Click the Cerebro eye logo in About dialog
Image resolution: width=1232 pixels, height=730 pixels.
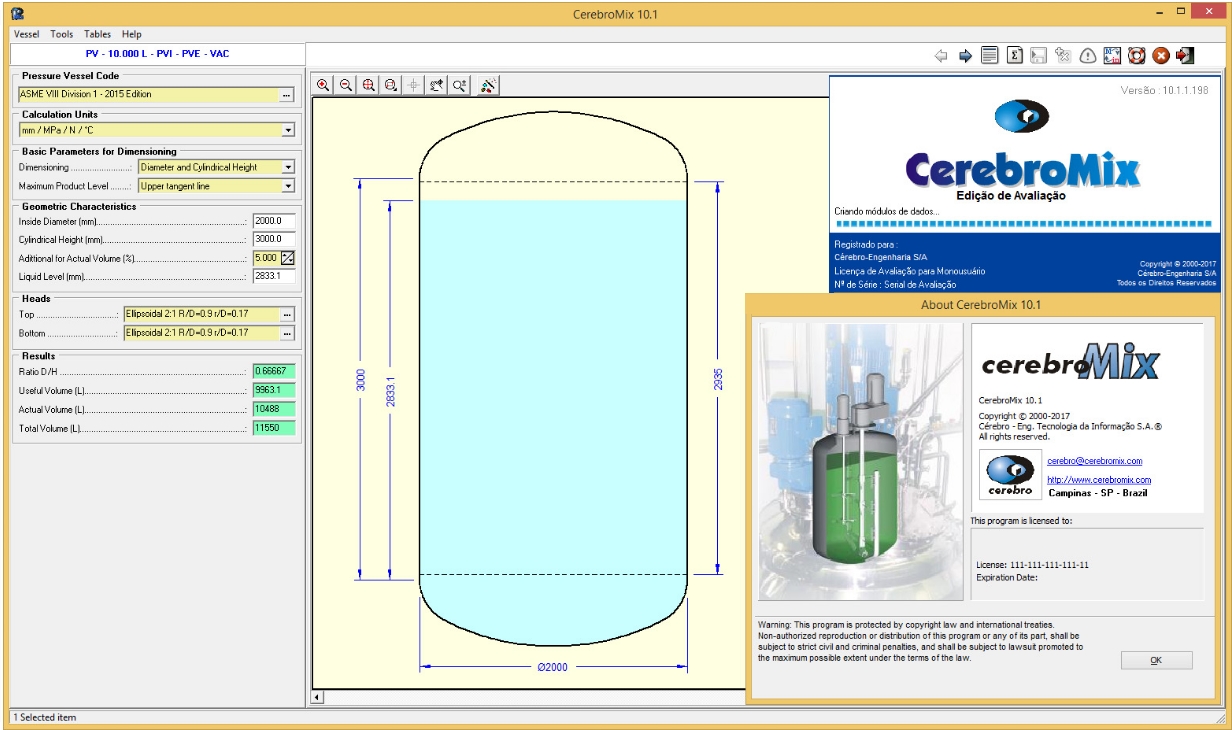(x=1010, y=475)
